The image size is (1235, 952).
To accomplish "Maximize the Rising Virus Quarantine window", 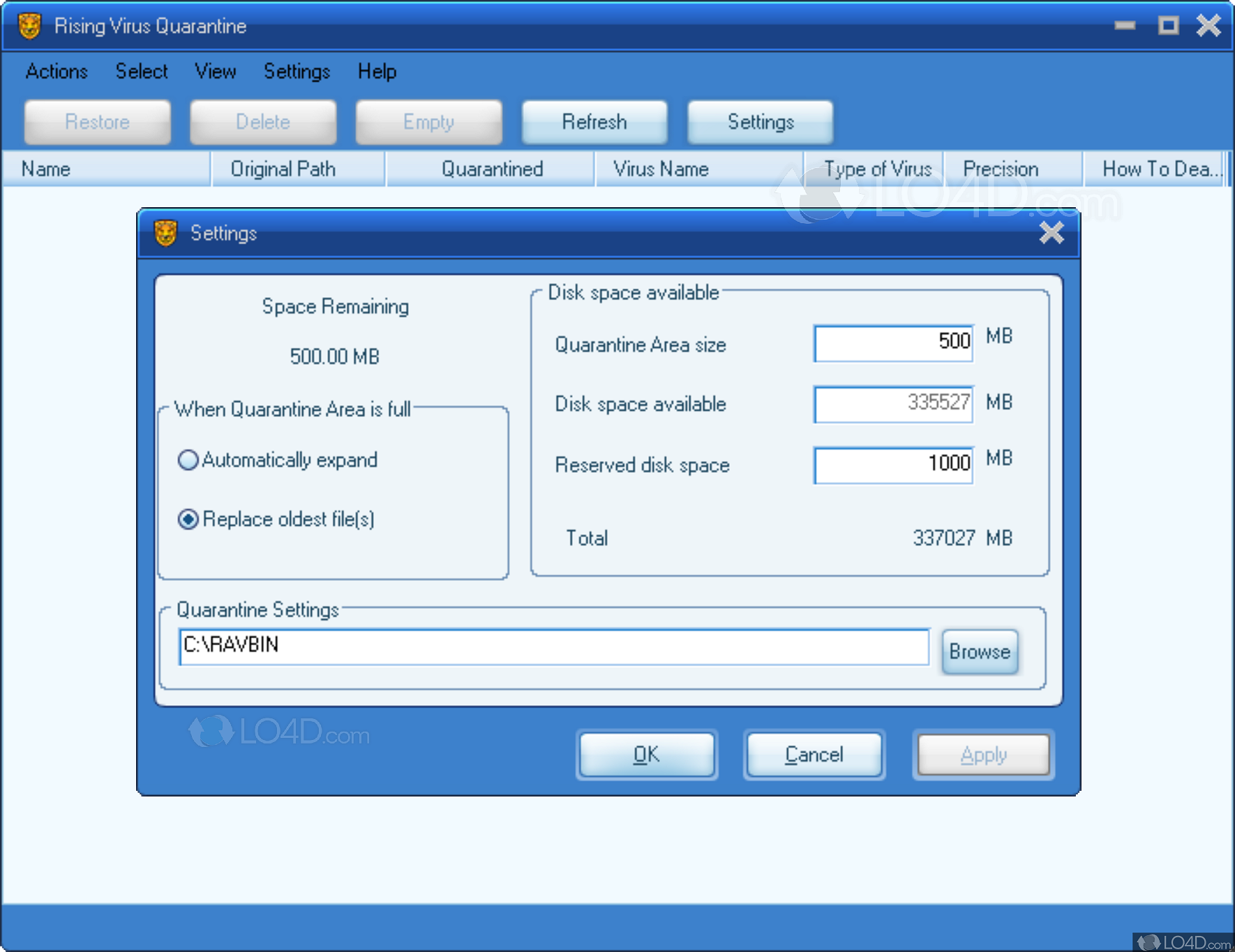I will coord(1168,26).
